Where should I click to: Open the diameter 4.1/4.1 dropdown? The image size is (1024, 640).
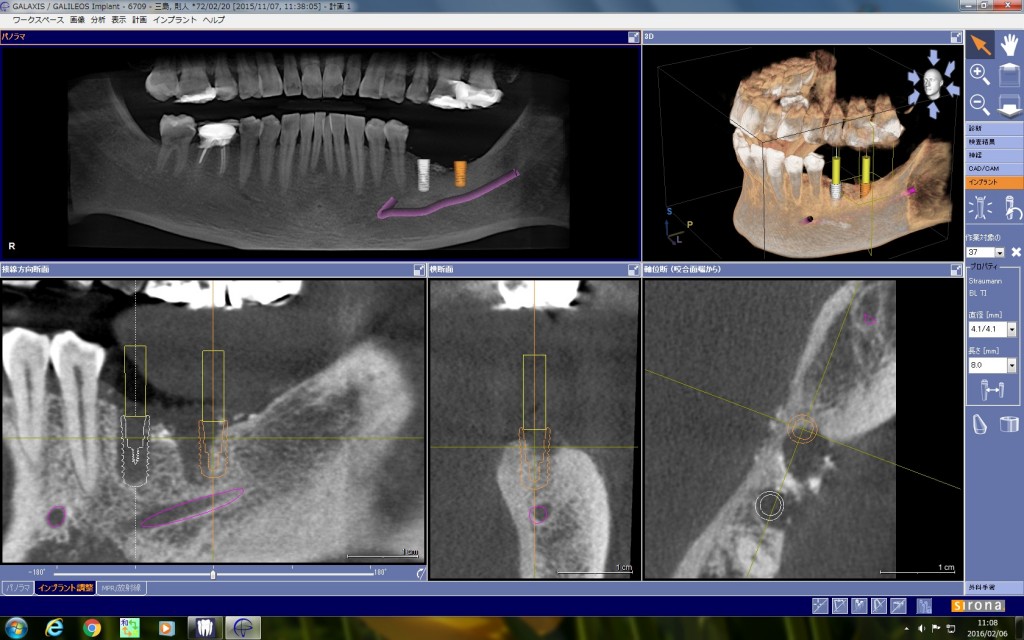pos(1012,330)
